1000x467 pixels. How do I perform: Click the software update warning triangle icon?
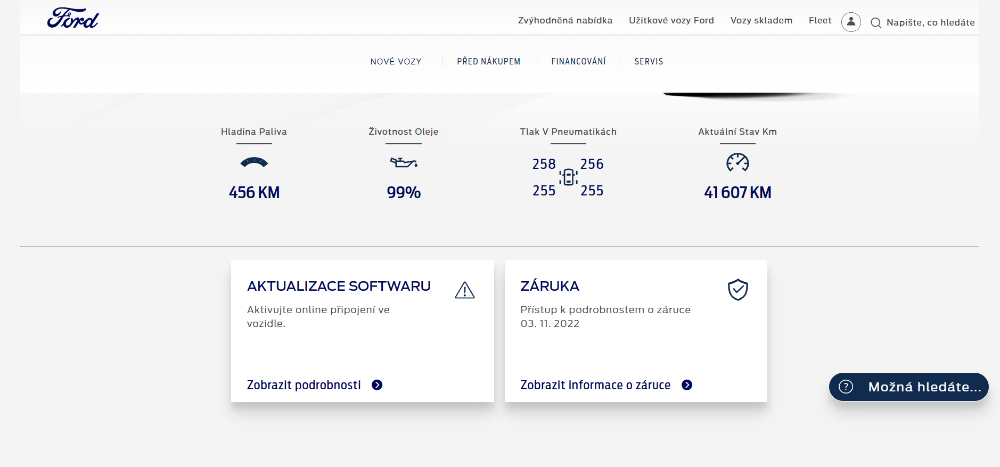(464, 290)
